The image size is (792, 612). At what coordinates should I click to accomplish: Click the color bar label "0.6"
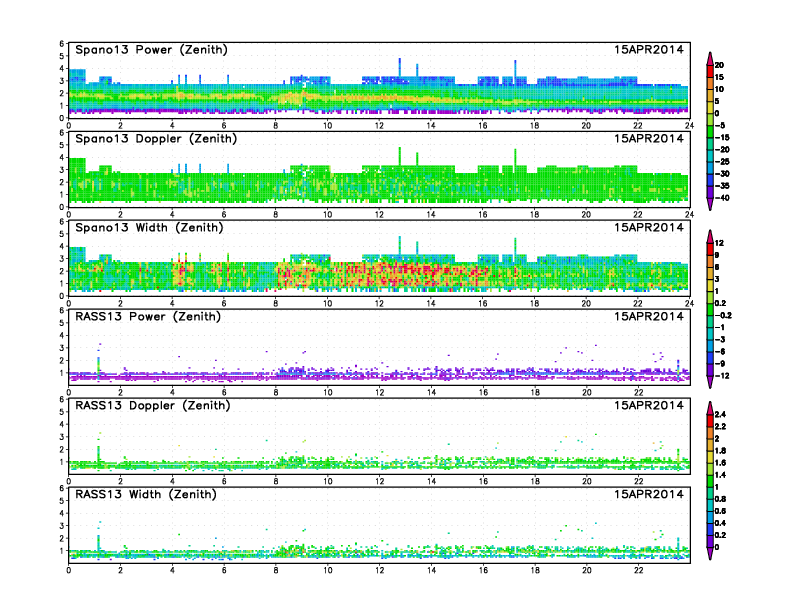tap(721, 511)
